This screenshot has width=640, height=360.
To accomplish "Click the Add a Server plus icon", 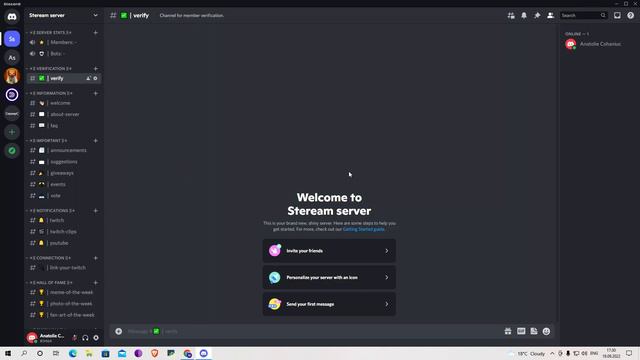I will (x=12, y=132).
